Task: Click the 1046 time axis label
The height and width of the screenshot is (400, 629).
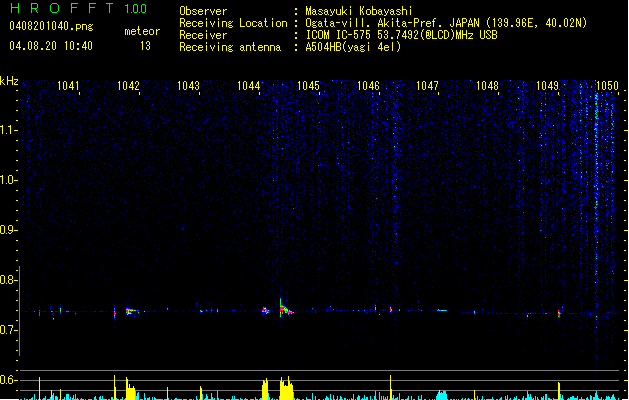Action: tap(368, 86)
